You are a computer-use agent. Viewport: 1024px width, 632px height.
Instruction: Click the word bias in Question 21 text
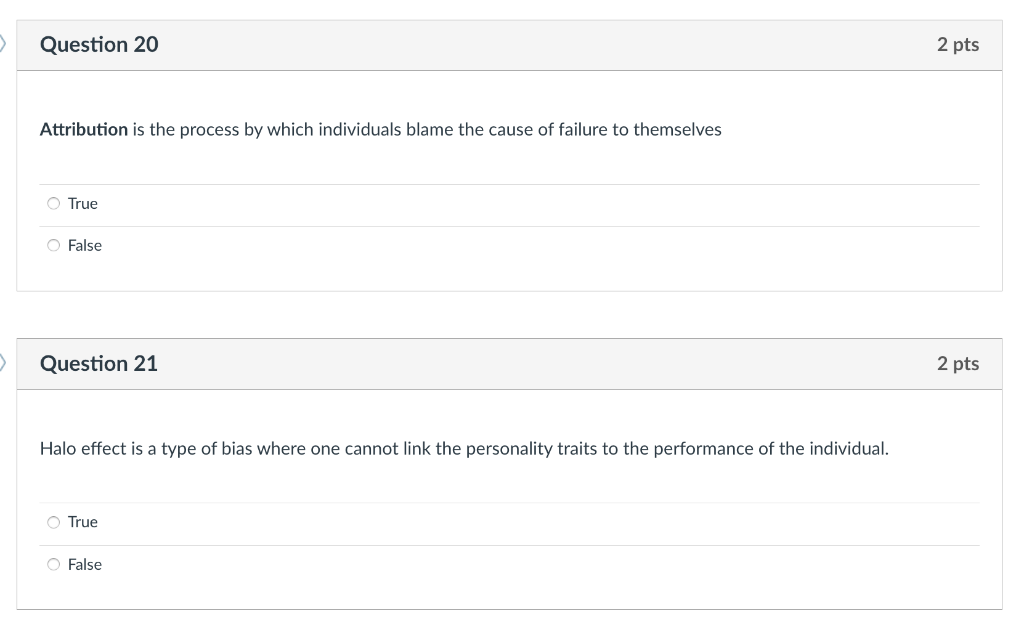(234, 448)
